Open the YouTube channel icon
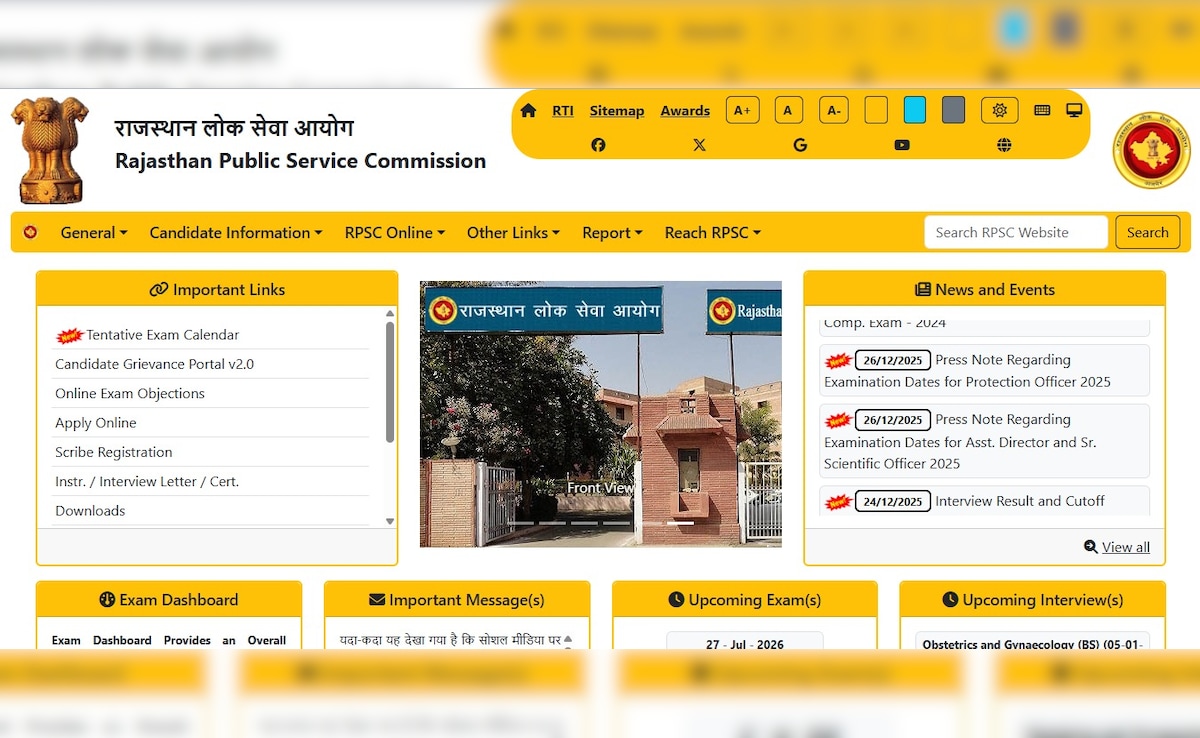Viewport: 1200px width, 738px height. pos(902,145)
